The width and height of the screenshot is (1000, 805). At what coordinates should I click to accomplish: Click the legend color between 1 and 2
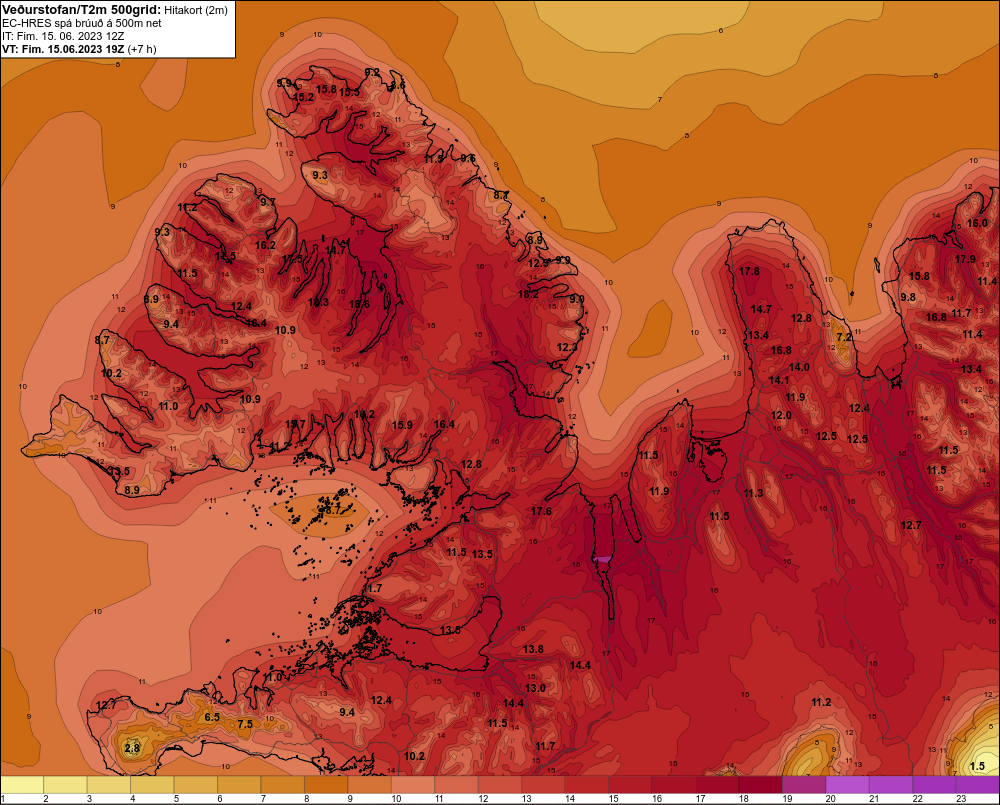(x=22, y=785)
